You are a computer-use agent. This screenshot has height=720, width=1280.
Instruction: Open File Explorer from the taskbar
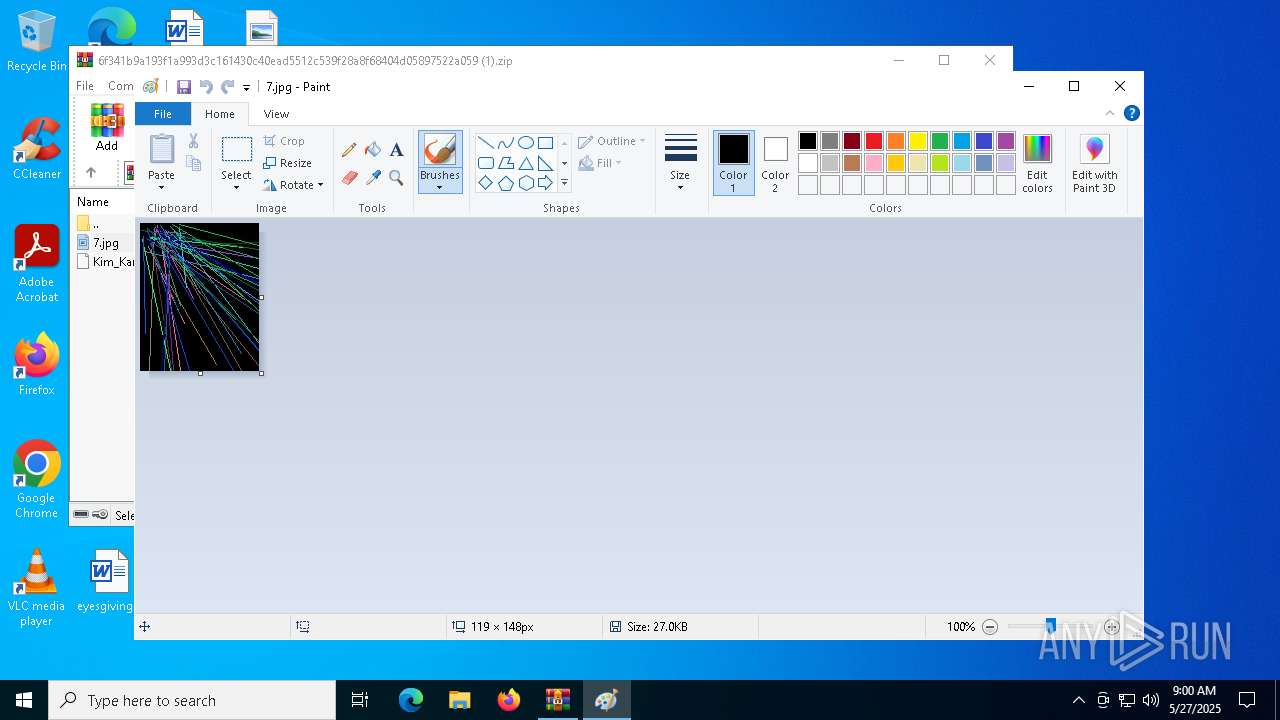pos(460,700)
